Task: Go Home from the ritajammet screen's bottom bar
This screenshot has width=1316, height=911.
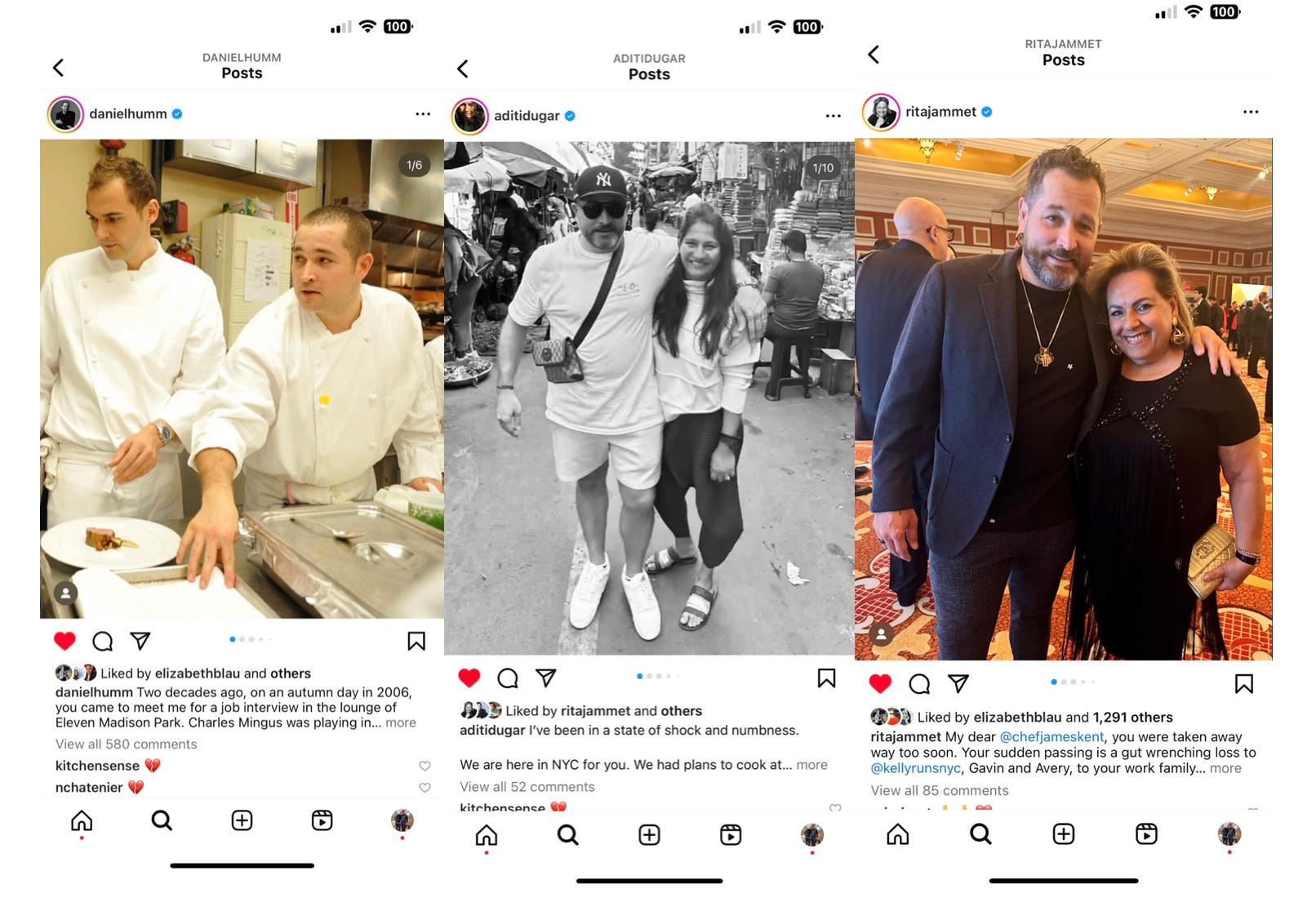Action: pyautogui.click(x=897, y=833)
